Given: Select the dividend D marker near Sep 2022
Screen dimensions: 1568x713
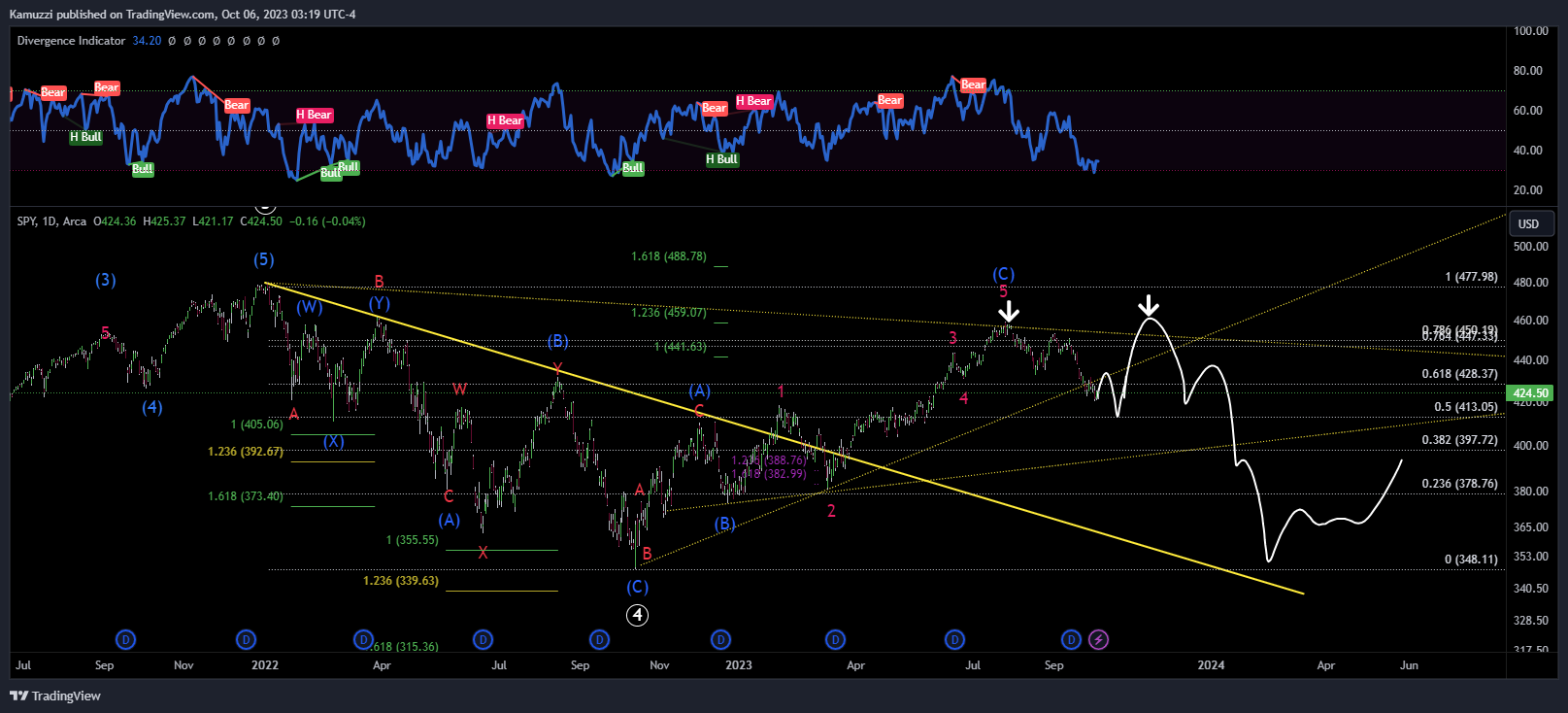Looking at the screenshot, I should [600, 639].
